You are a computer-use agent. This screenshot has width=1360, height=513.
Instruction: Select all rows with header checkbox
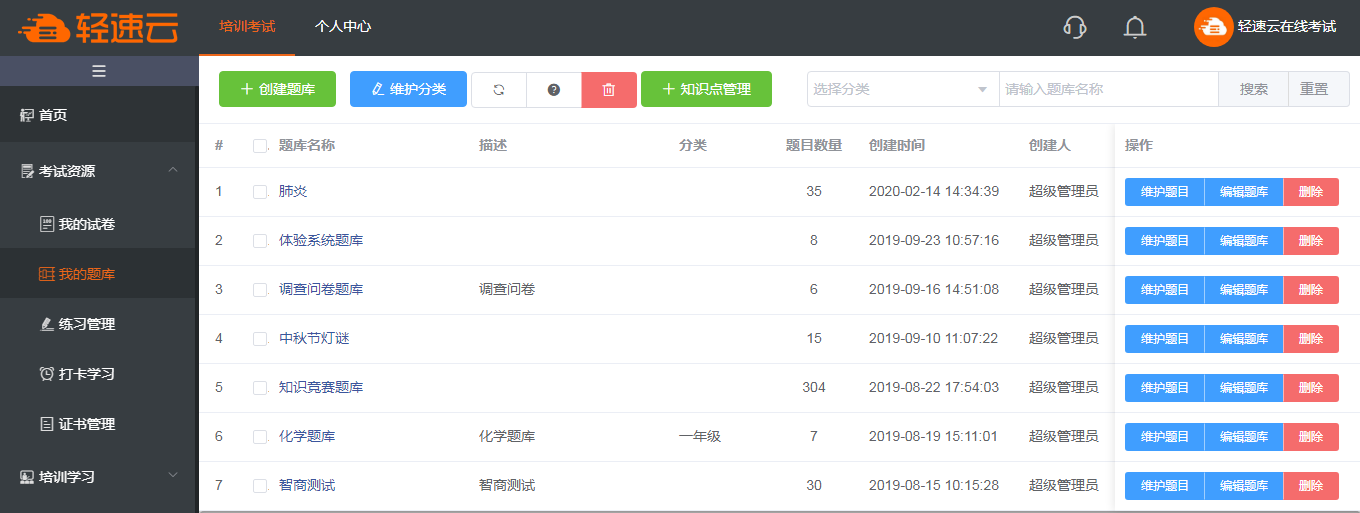coord(260,146)
